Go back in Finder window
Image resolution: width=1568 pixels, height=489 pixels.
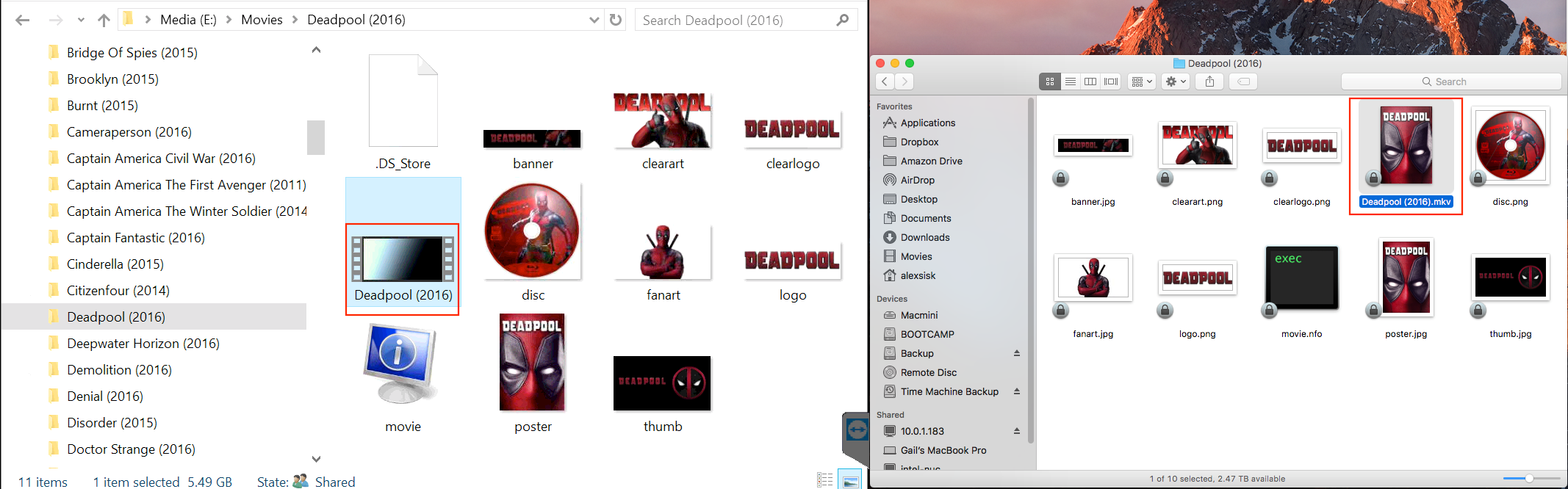[x=885, y=81]
